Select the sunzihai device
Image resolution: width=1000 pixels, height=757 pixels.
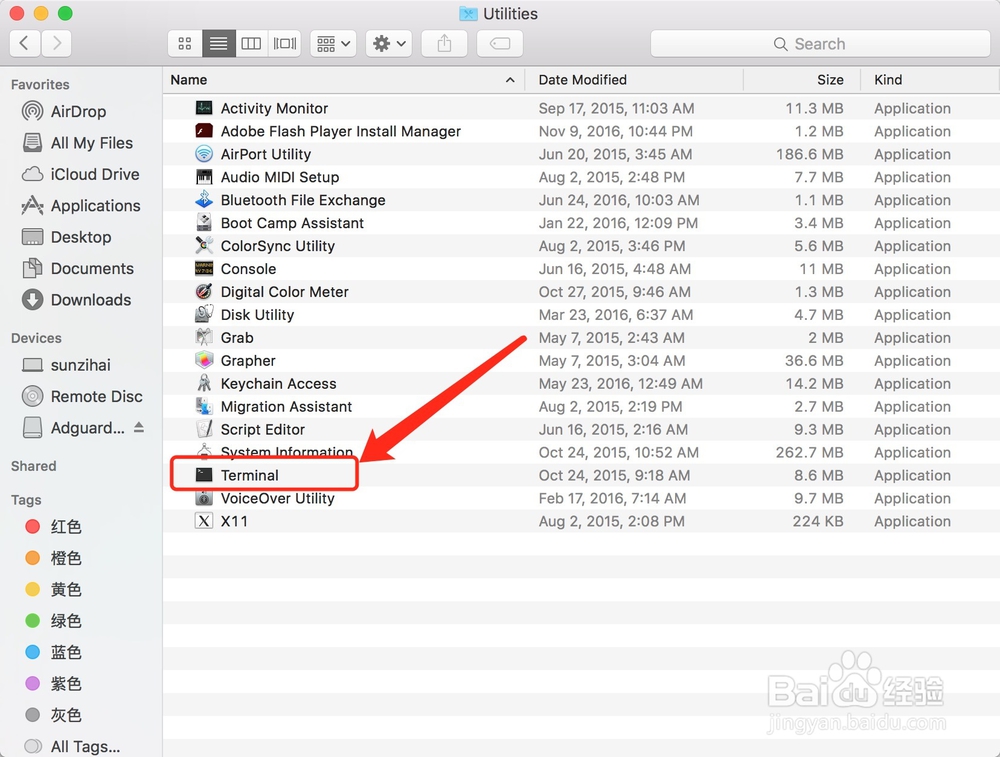[x=80, y=365]
